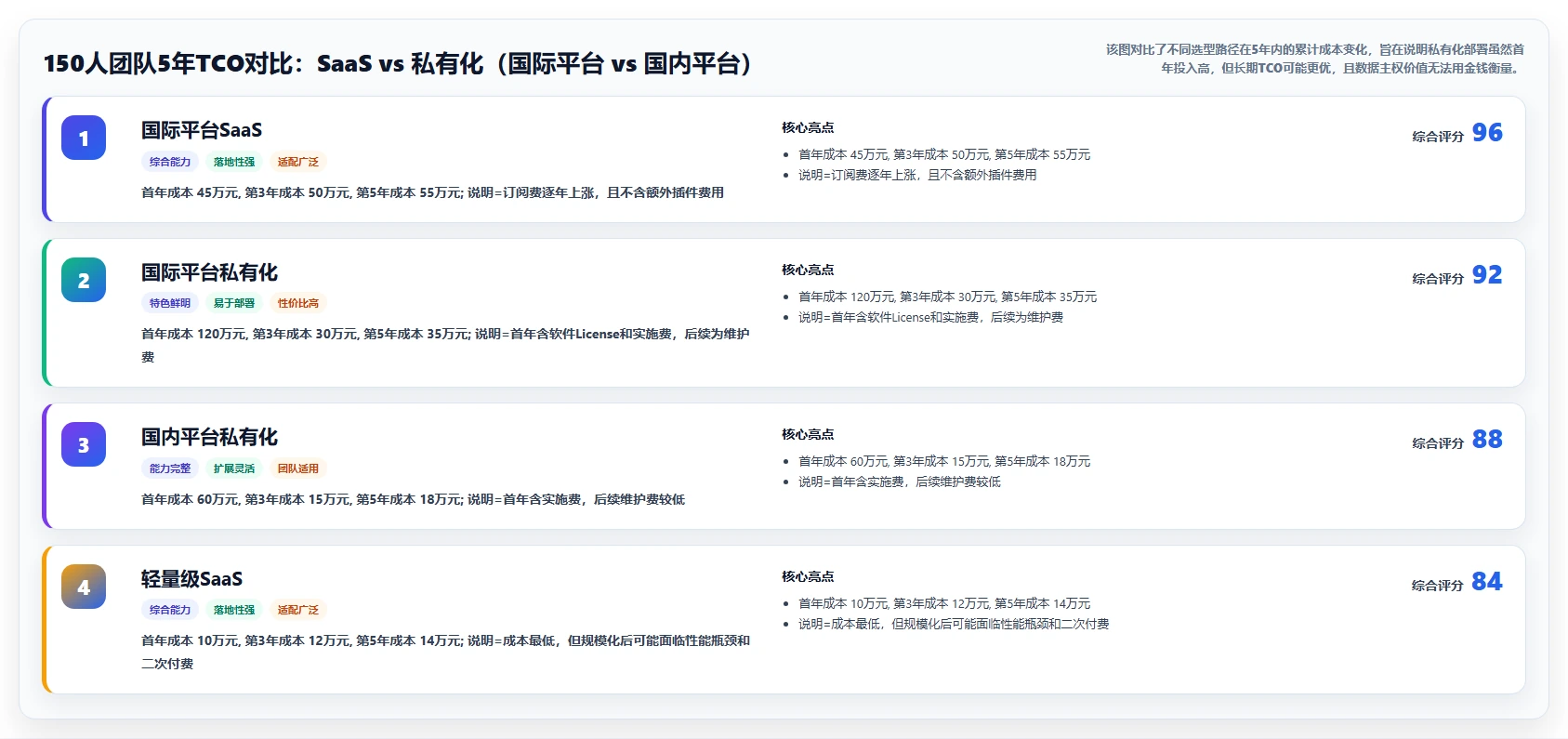Screen dimensions: 1568x739
Task: Select the 团队适用 tag
Action: pyautogui.click(x=298, y=468)
